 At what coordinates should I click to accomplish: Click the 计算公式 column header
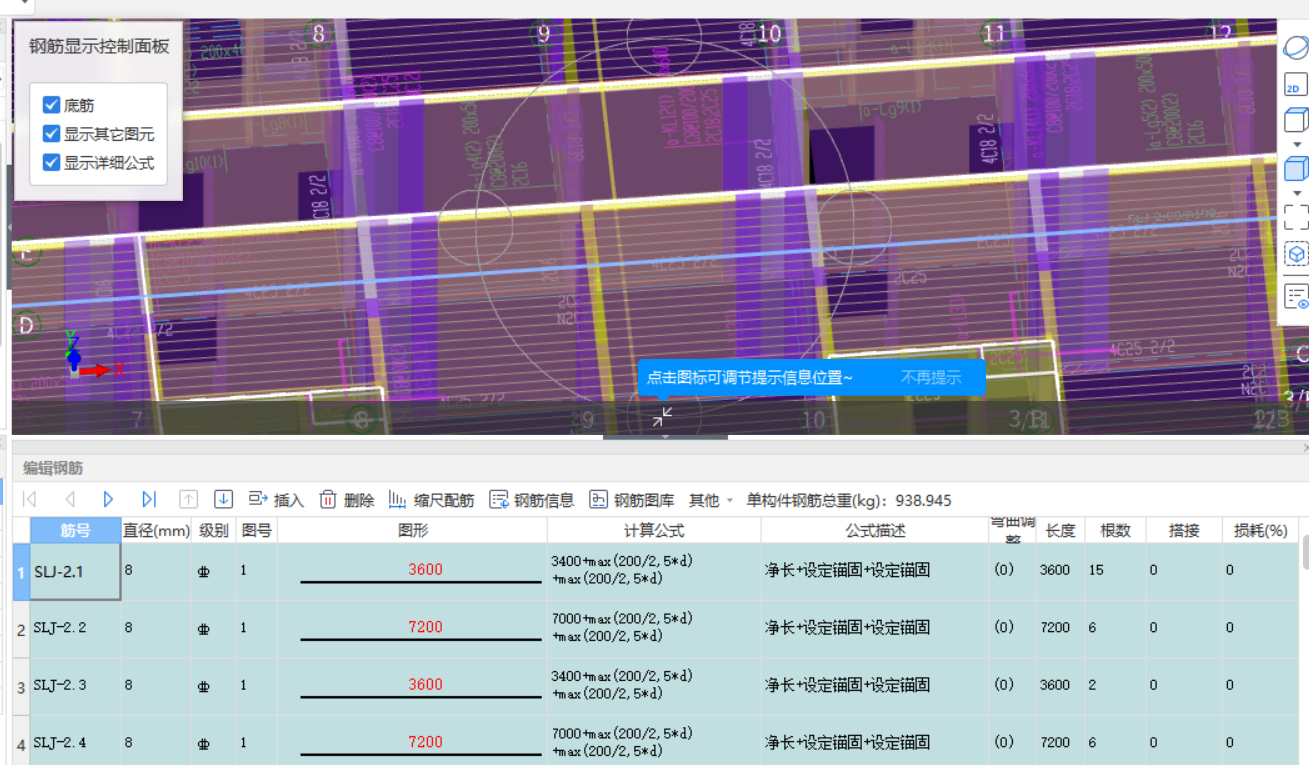click(654, 530)
